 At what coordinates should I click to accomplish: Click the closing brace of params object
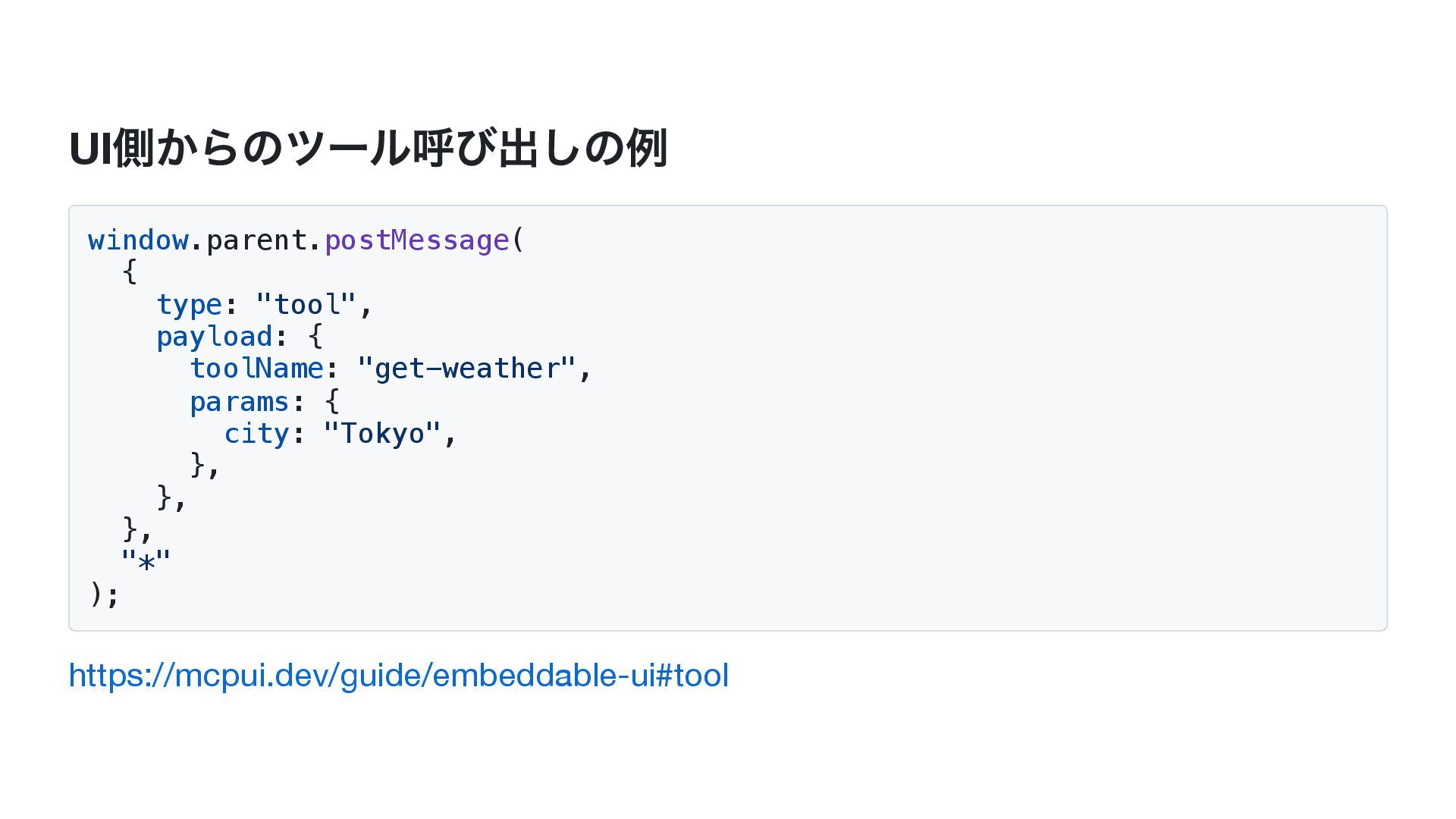point(198,465)
